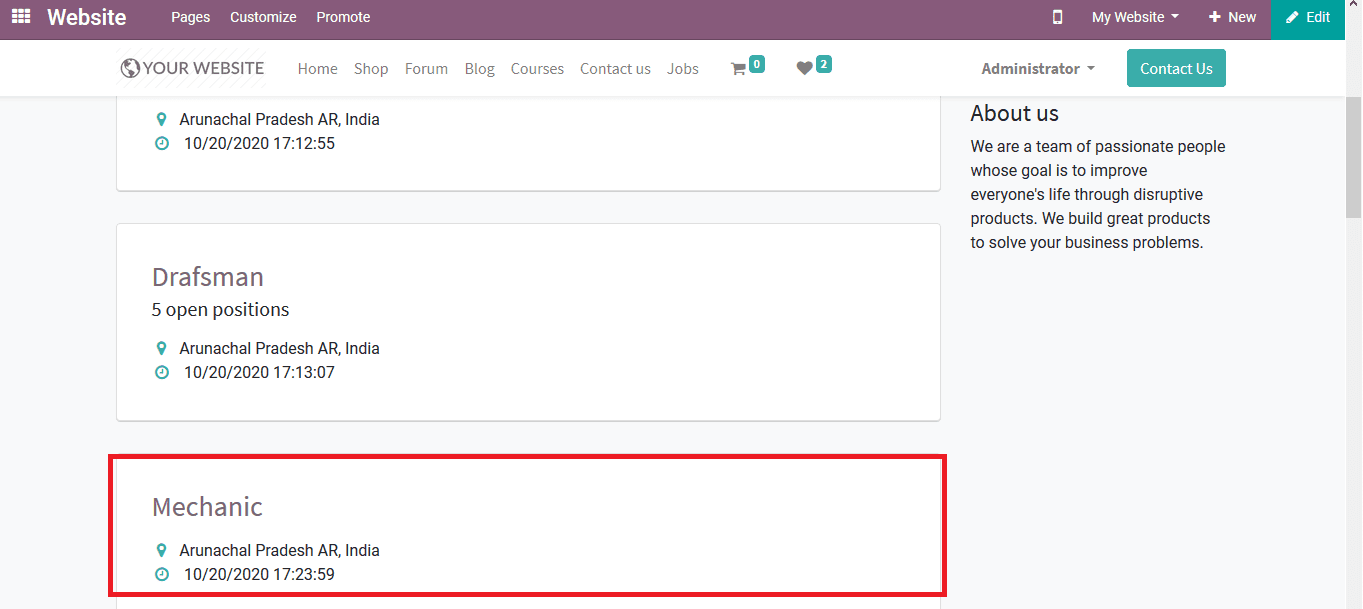The image size is (1363, 609).
Task: Open the Mechanic job posting
Action: 207,507
